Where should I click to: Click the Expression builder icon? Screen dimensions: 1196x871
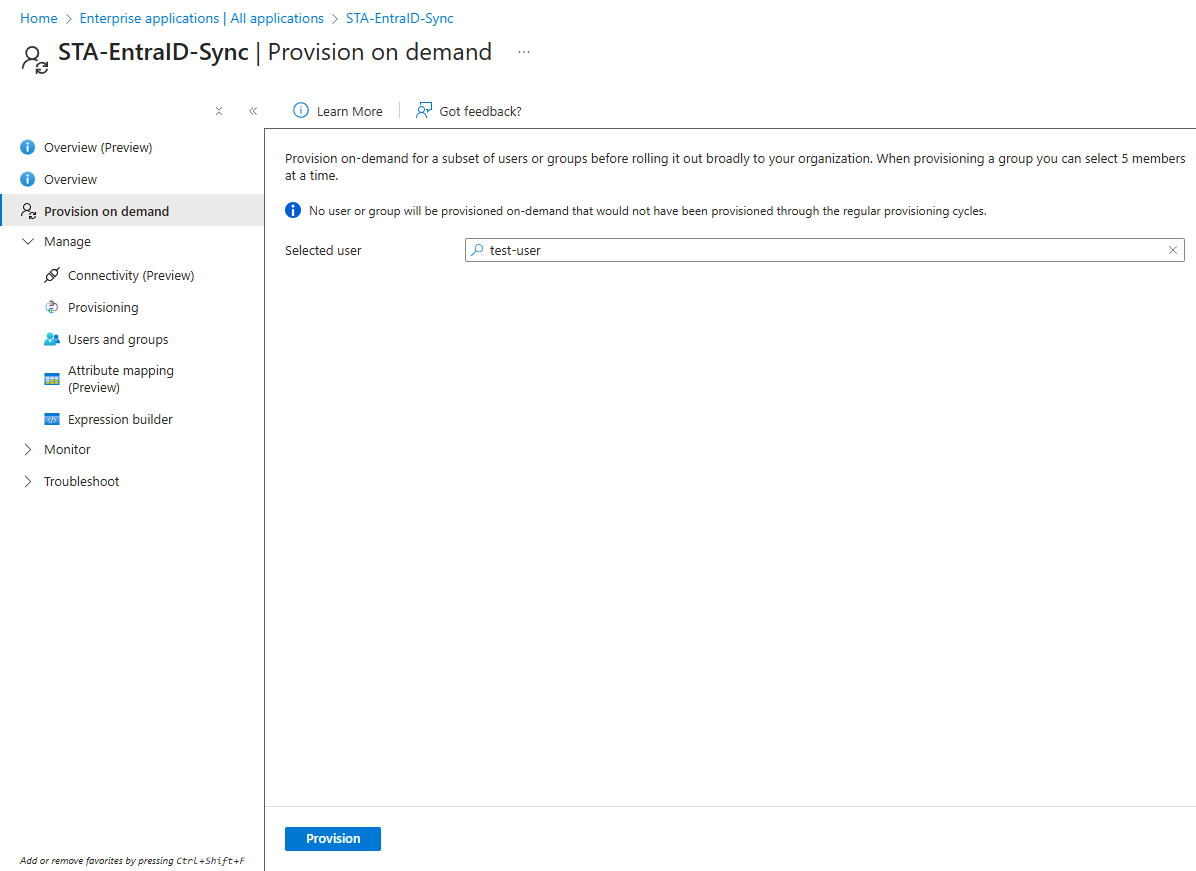(52, 419)
